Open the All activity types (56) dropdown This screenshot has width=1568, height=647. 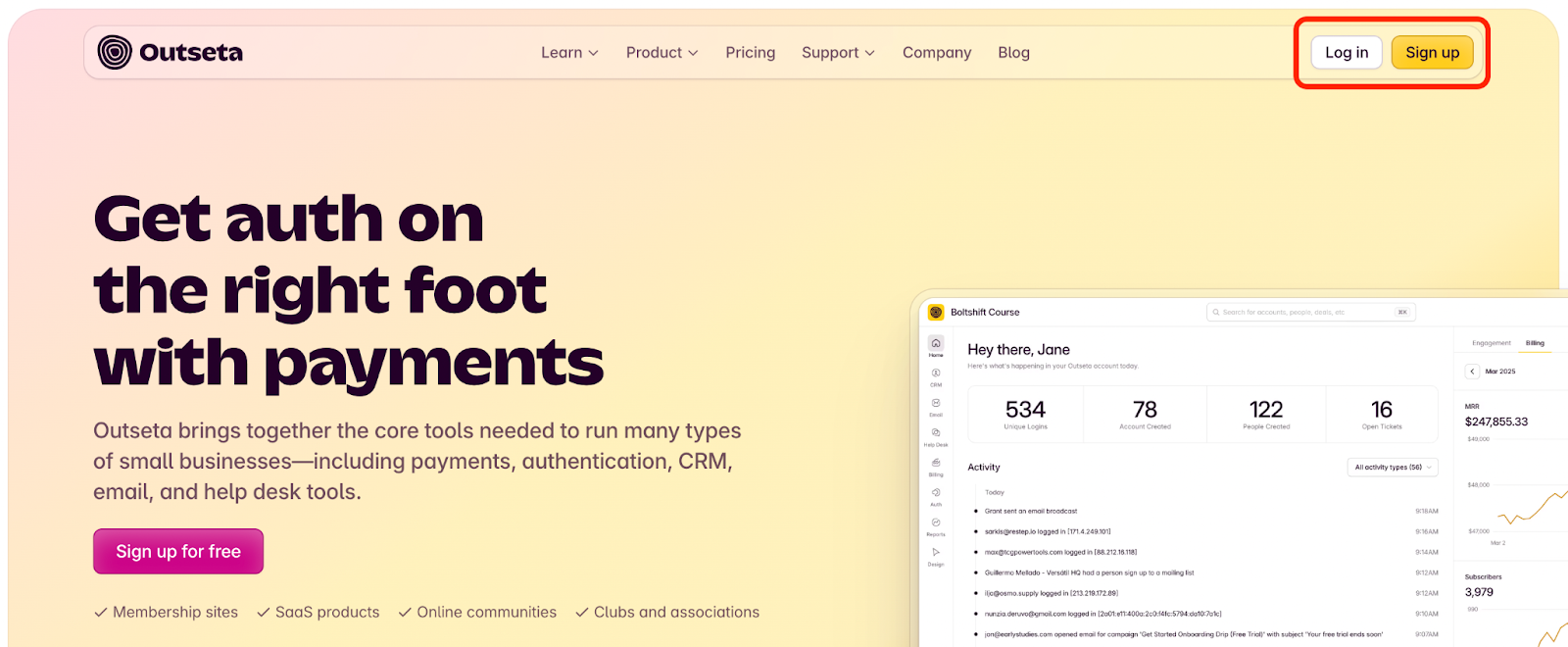click(x=1393, y=468)
